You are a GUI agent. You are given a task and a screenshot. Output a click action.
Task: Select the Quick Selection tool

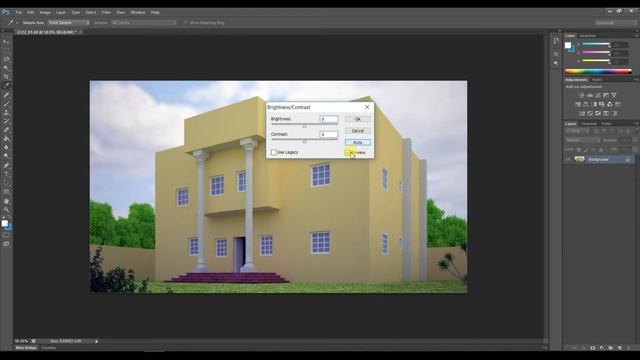click(x=6, y=68)
